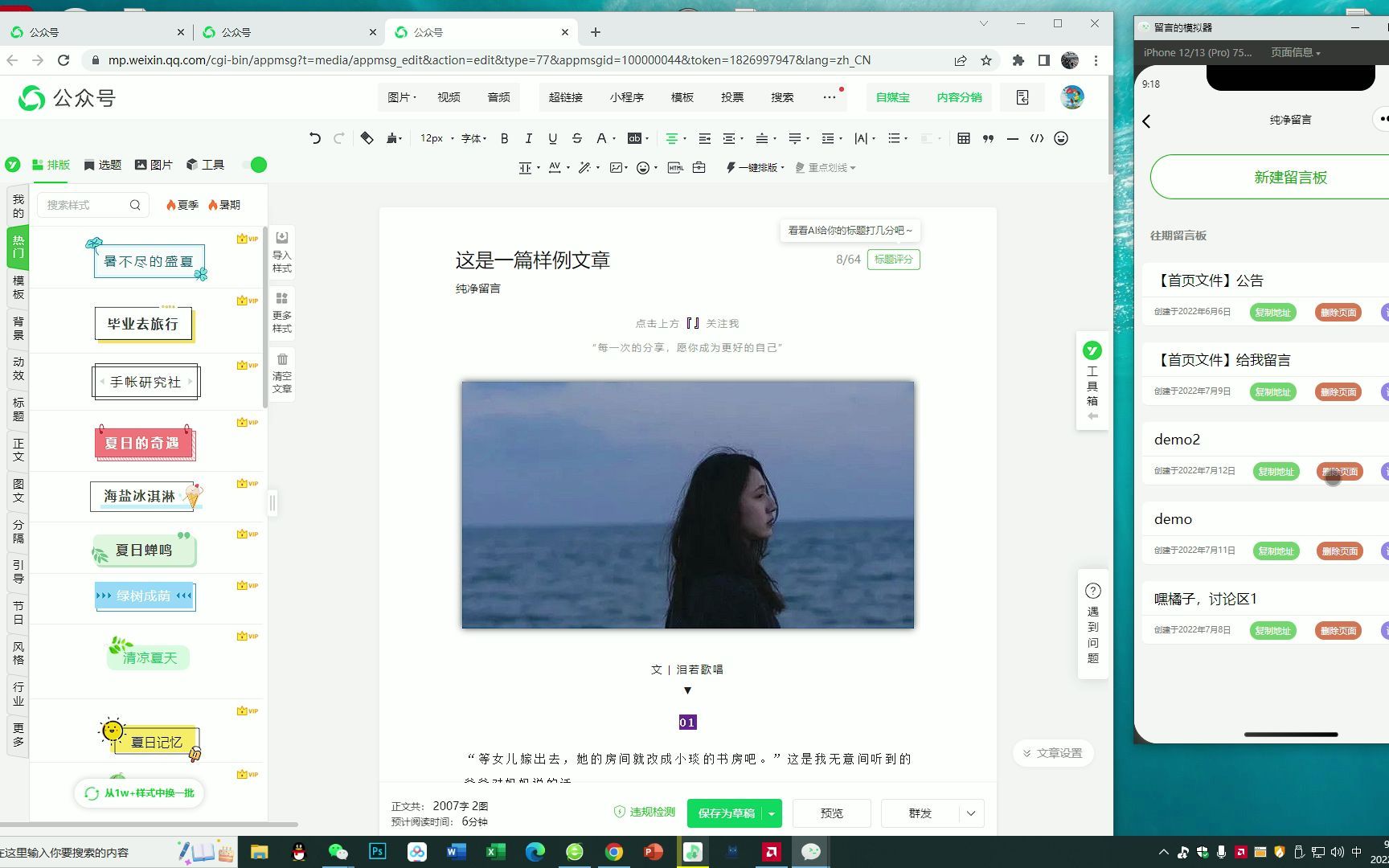
Task: Open the 字体 font family dropdown
Action: click(x=474, y=138)
